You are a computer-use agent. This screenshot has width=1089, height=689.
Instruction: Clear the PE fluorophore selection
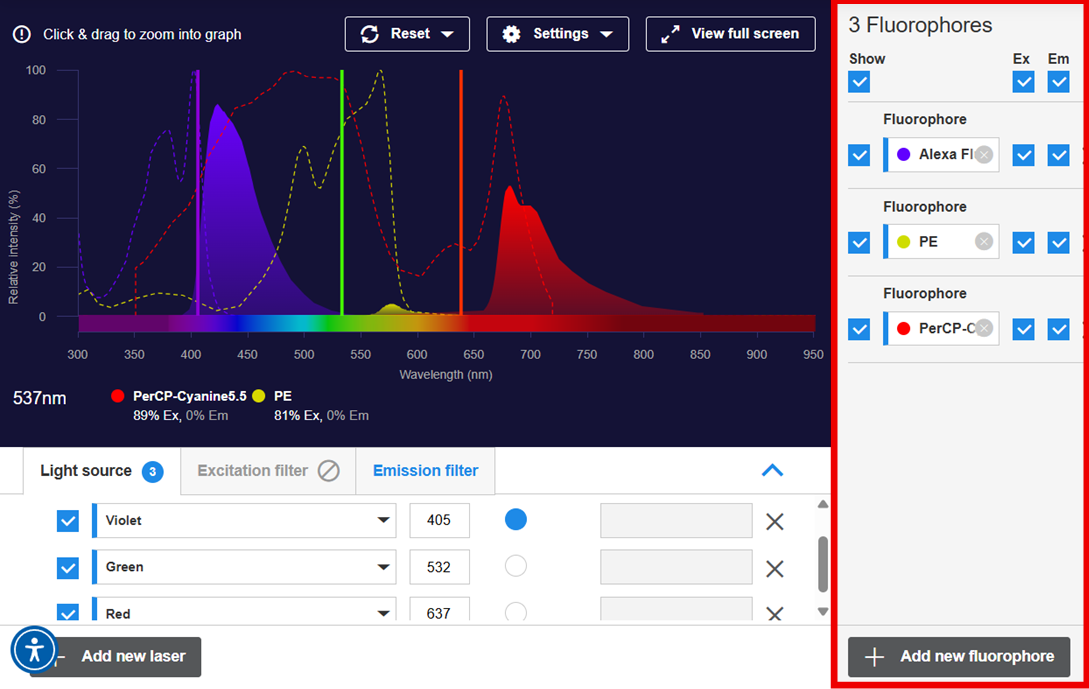pyautogui.click(x=984, y=242)
